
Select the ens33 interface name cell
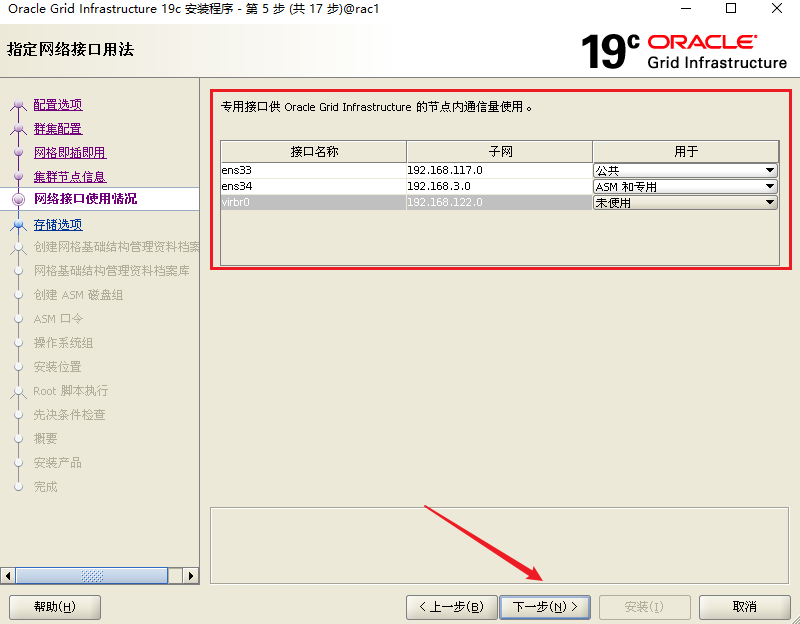313,171
